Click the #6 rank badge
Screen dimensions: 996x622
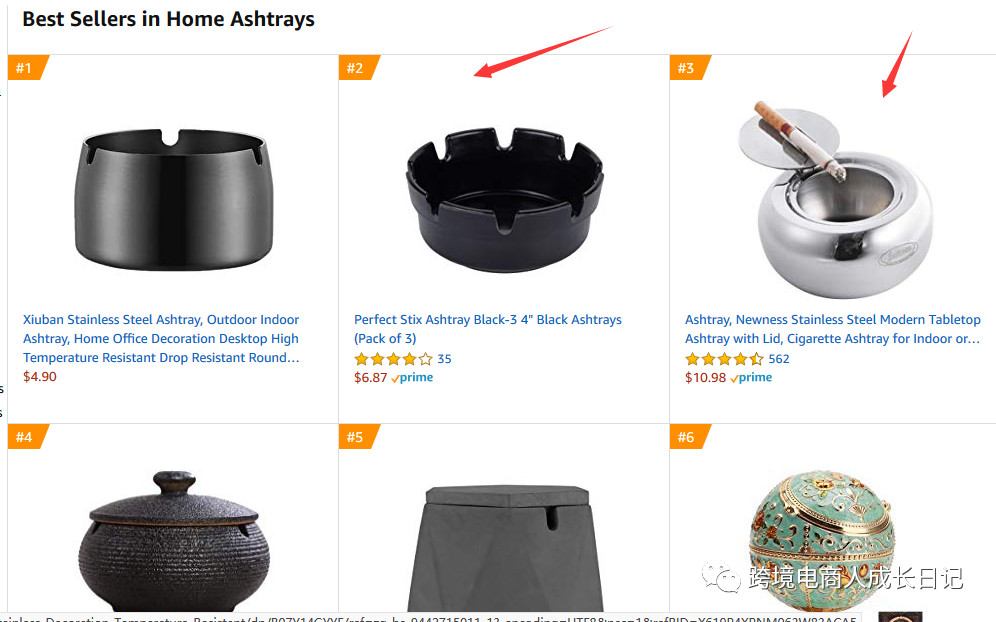pos(686,437)
